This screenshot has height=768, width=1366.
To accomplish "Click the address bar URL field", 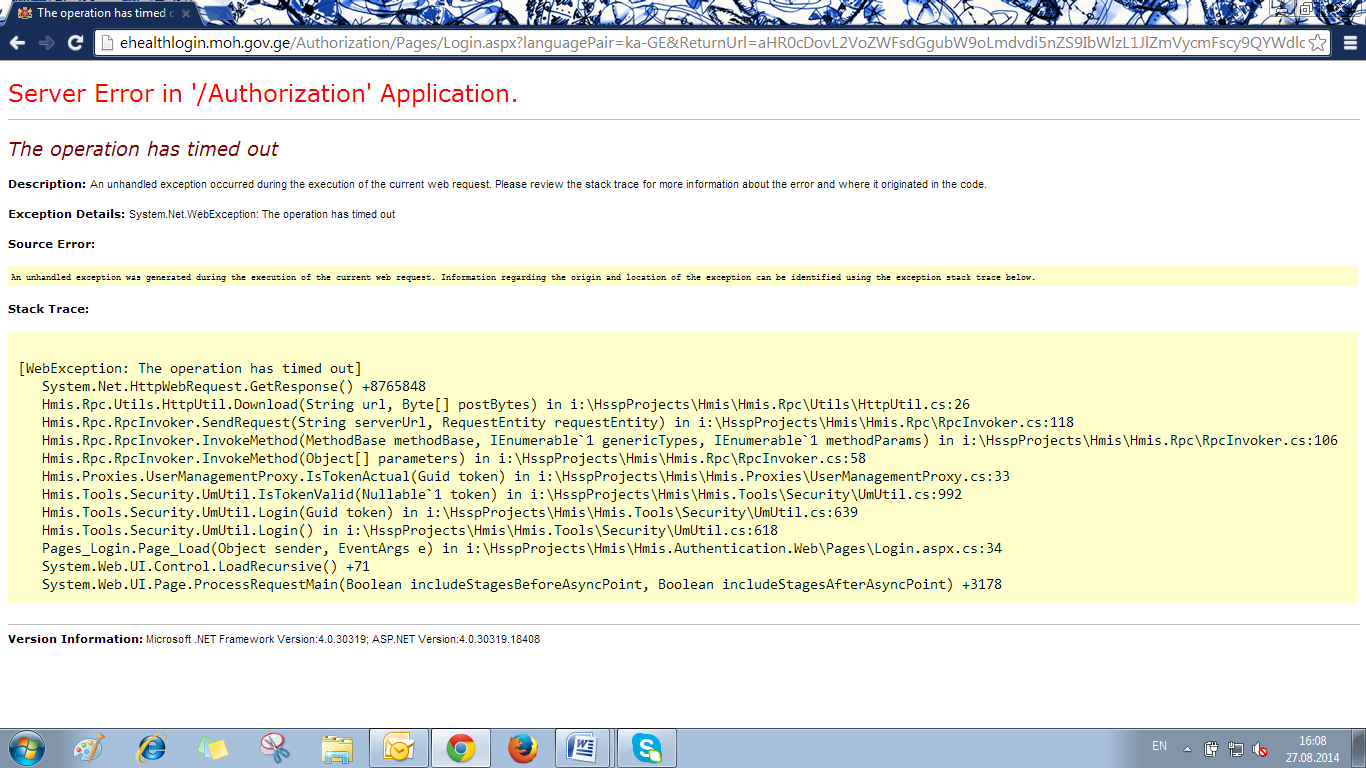I will point(700,43).
